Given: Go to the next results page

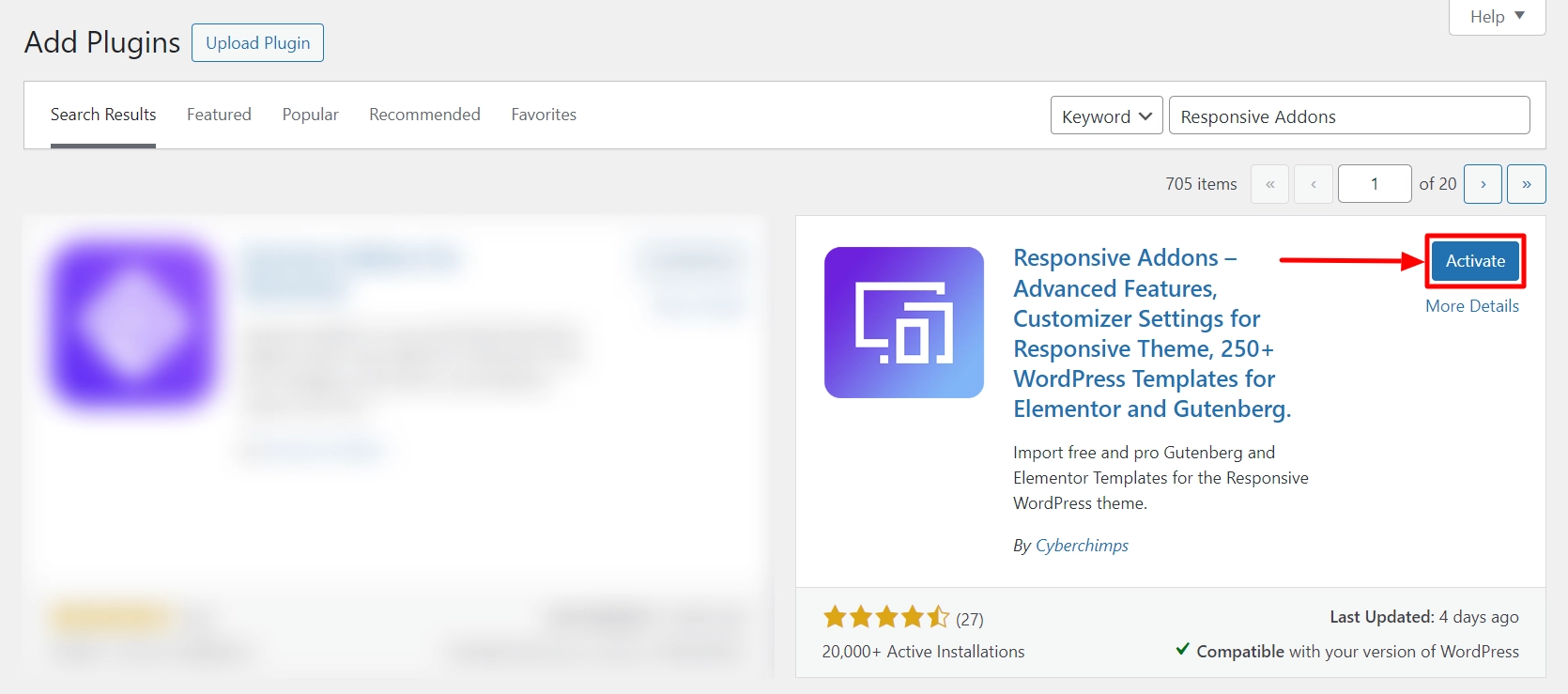Looking at the screenshot, I should click(x=1483, y=184).
